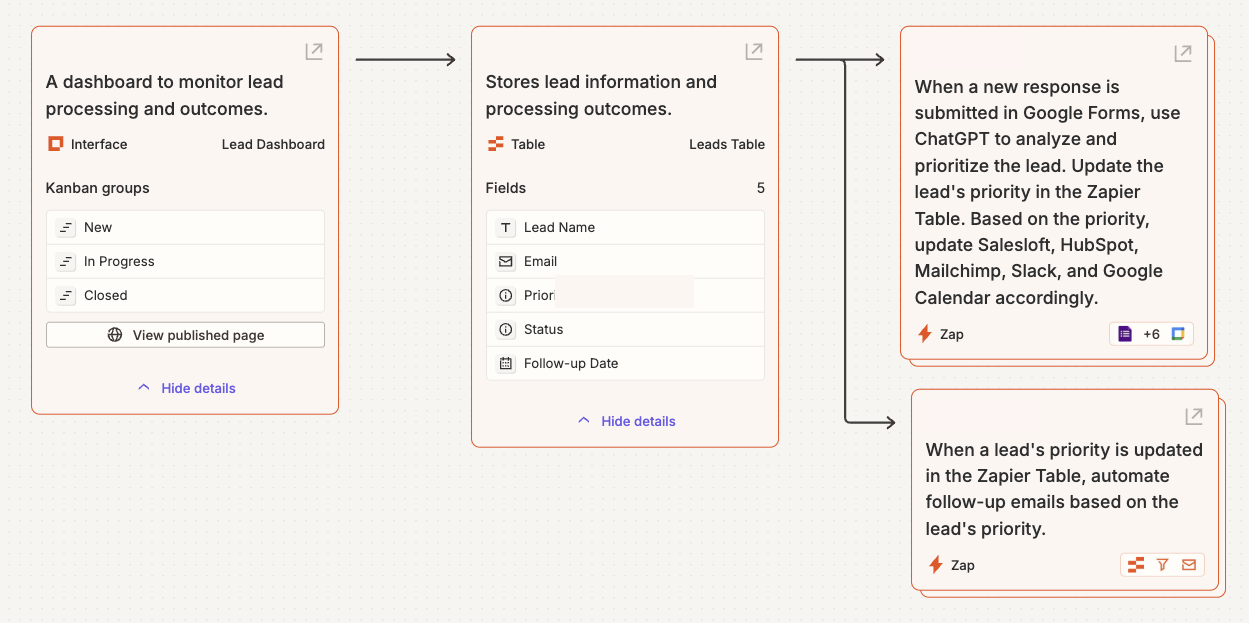Select the New kanban group row
Viewport: 1249px width, 623px height.
tap(185, 227)
